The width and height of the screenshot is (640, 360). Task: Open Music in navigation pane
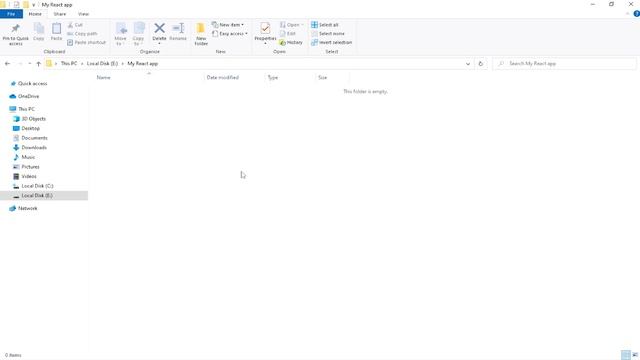click(28, 157)
